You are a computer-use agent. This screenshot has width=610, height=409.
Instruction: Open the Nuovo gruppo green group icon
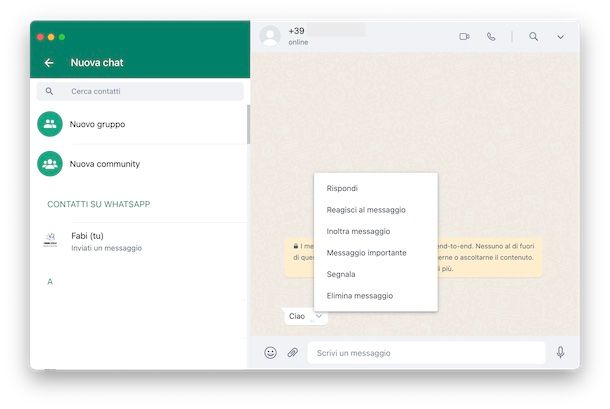[x=50, y=124]
